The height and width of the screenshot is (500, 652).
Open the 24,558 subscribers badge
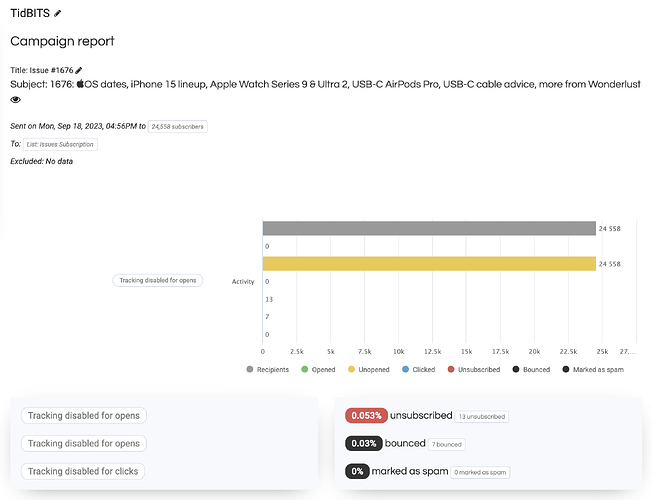click(x=178, y=126)
